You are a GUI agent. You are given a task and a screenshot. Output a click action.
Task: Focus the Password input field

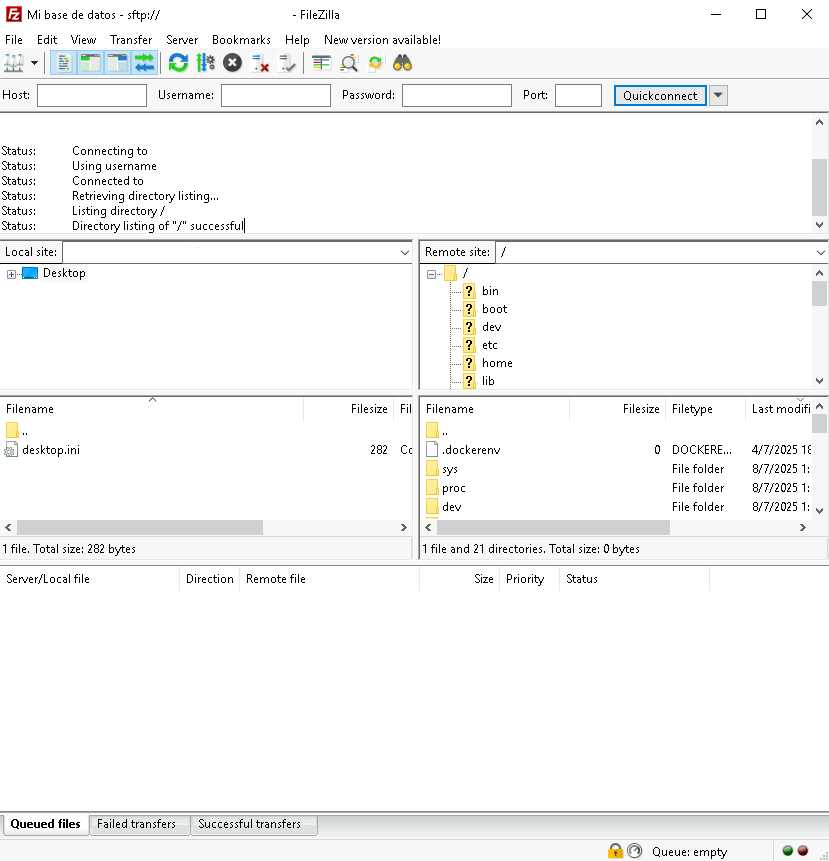(x=457, y=96)
